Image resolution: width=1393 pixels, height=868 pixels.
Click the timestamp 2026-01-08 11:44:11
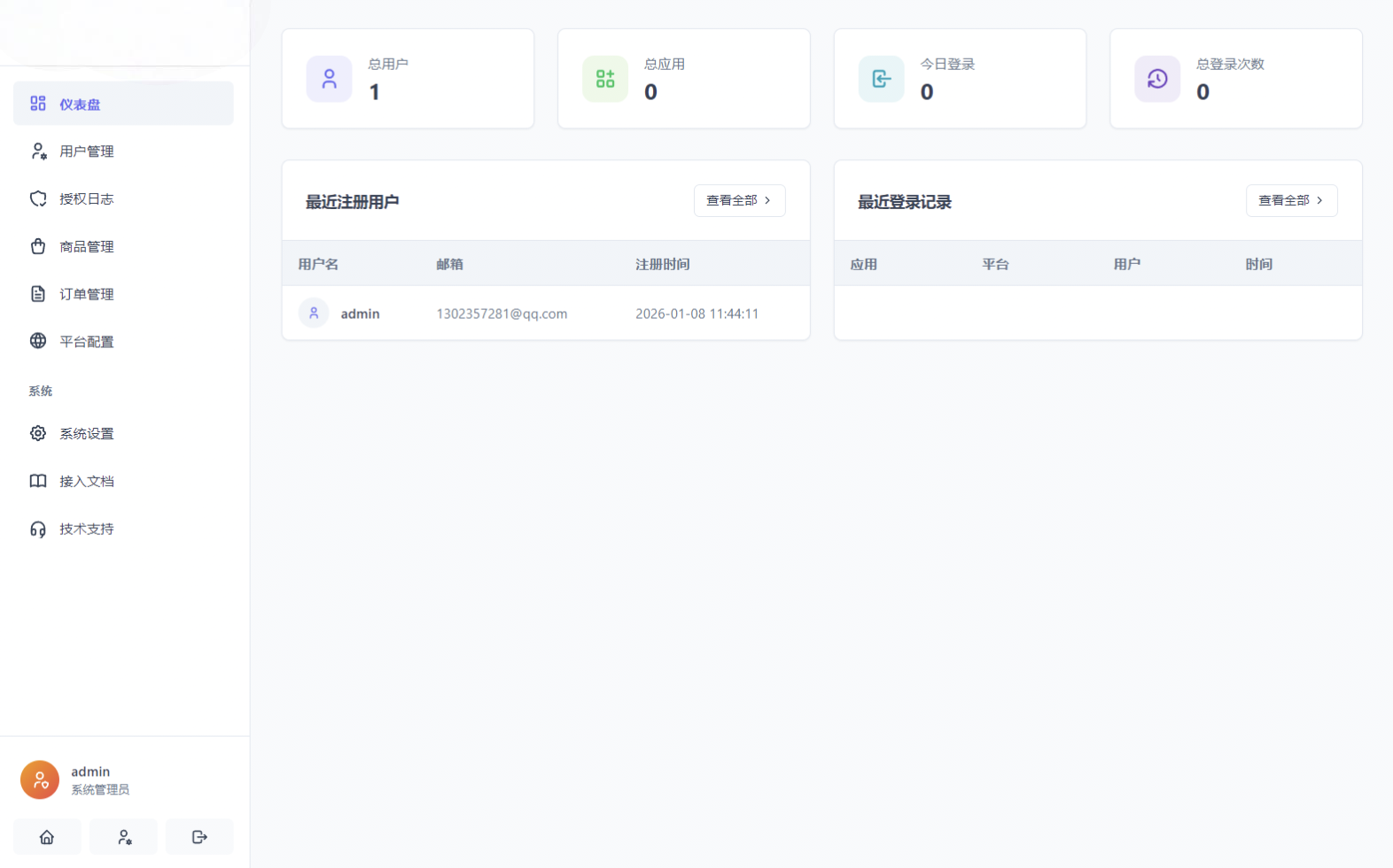tap(696, 314)
